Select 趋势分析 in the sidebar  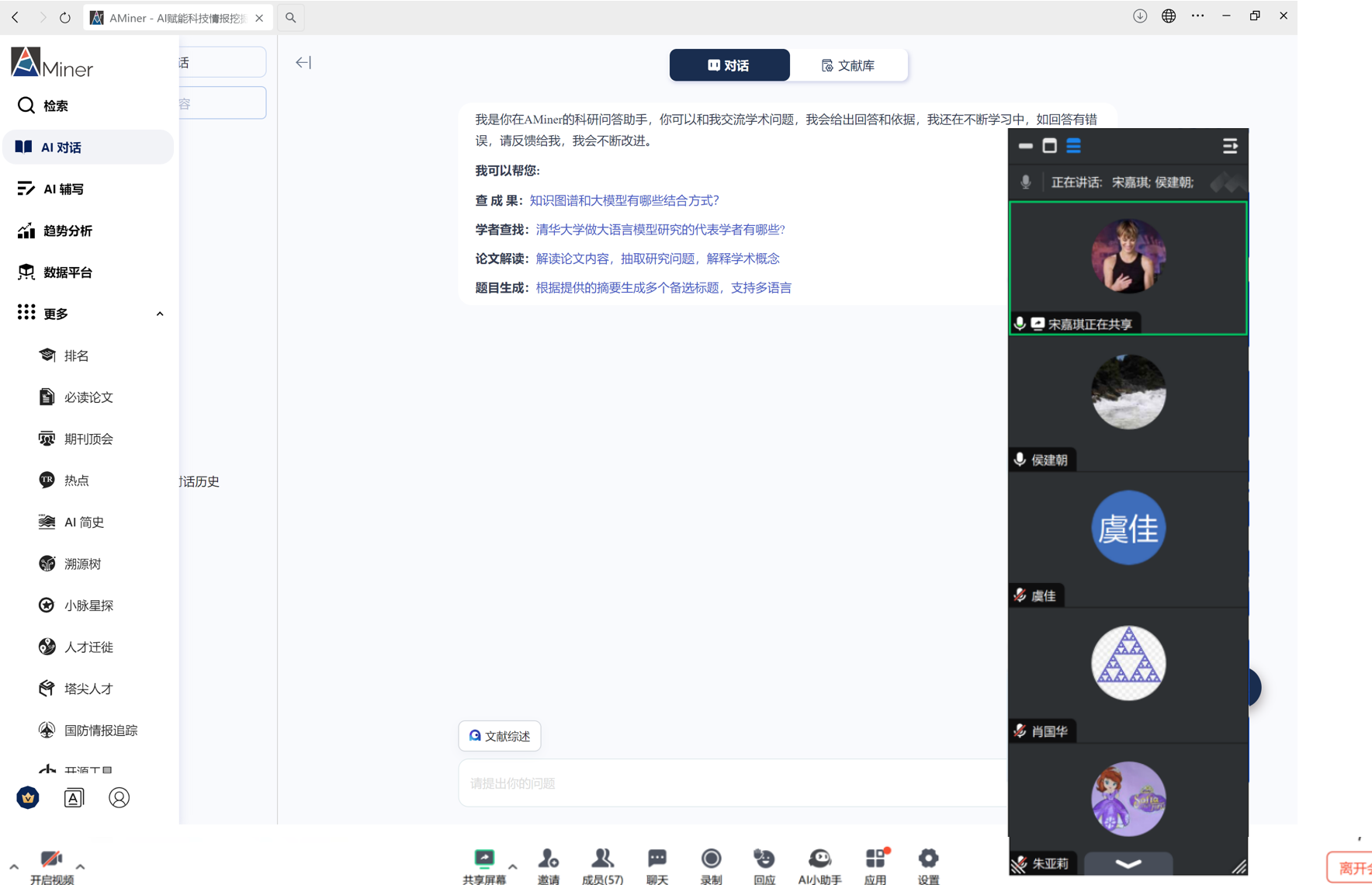[x=68, y=231]
